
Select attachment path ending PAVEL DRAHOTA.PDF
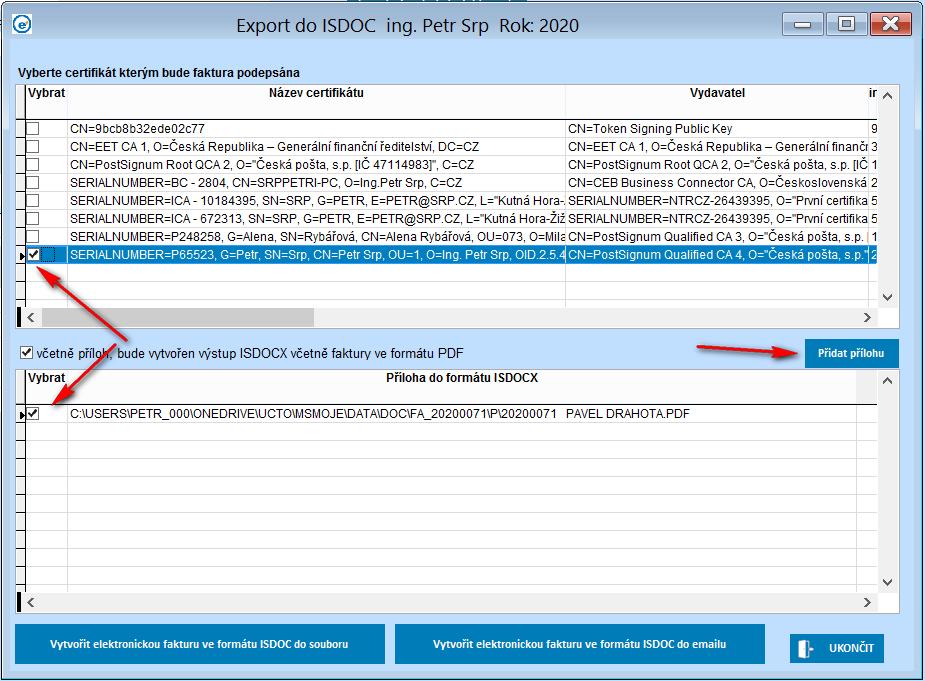coord(380,414)
